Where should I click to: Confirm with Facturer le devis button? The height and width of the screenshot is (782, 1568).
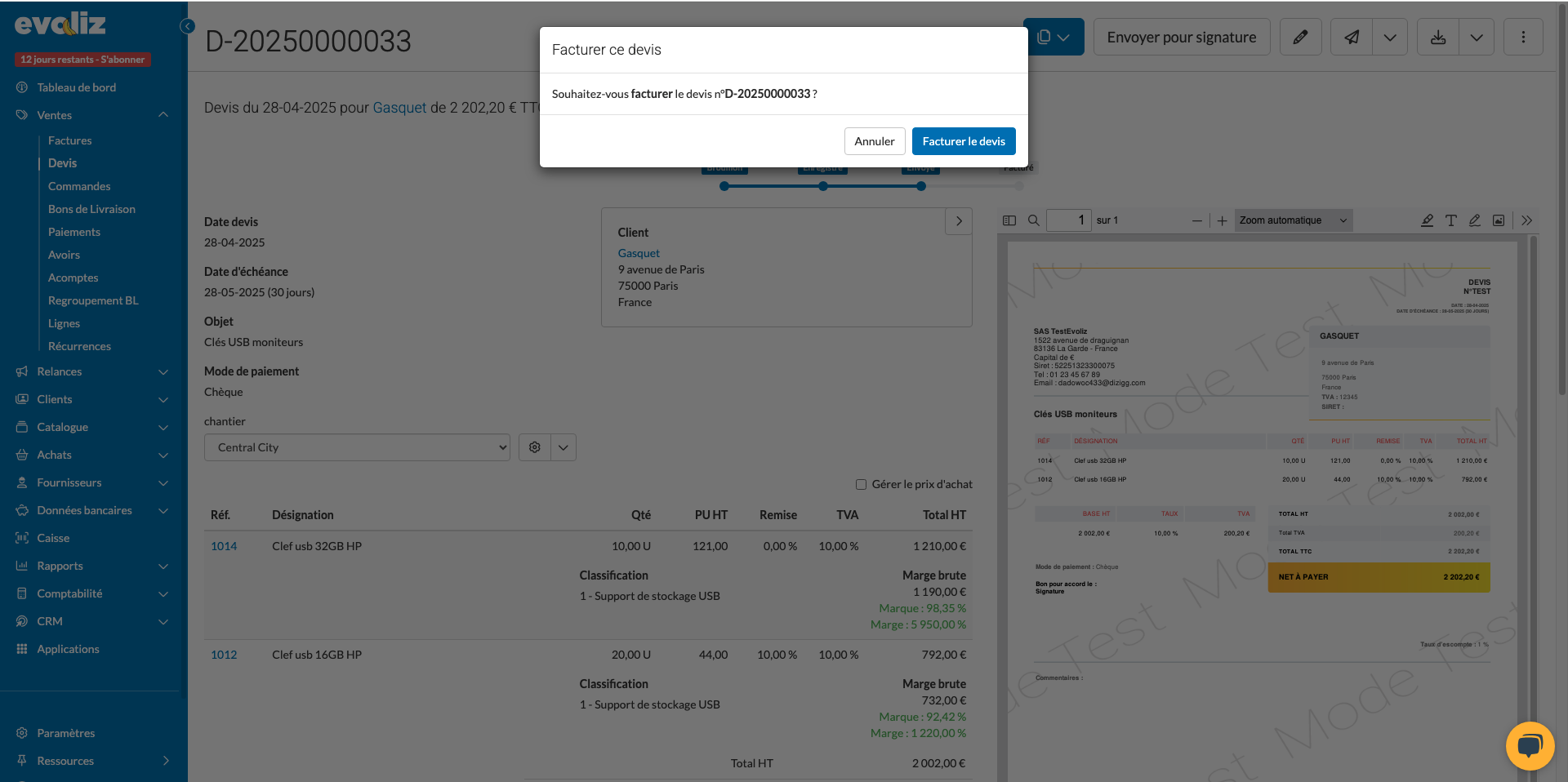pyautogui.click(x=964, y=141)
